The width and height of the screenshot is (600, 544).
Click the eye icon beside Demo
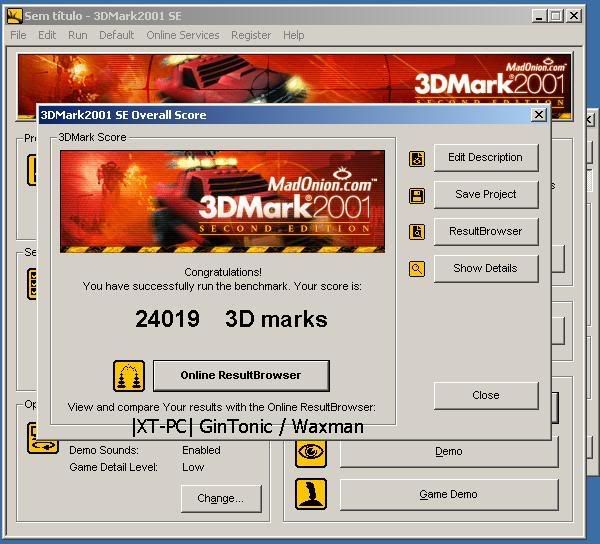(311, 452)
